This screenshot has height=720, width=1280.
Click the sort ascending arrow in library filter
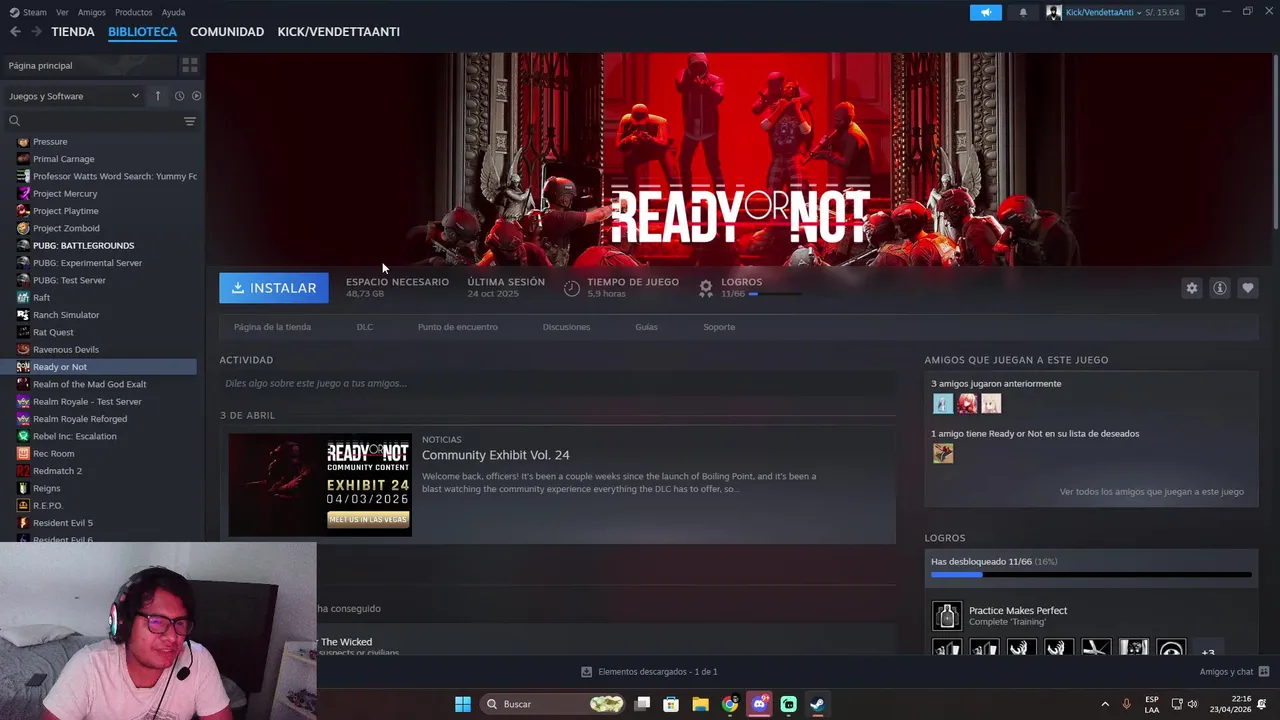(157, 96)
